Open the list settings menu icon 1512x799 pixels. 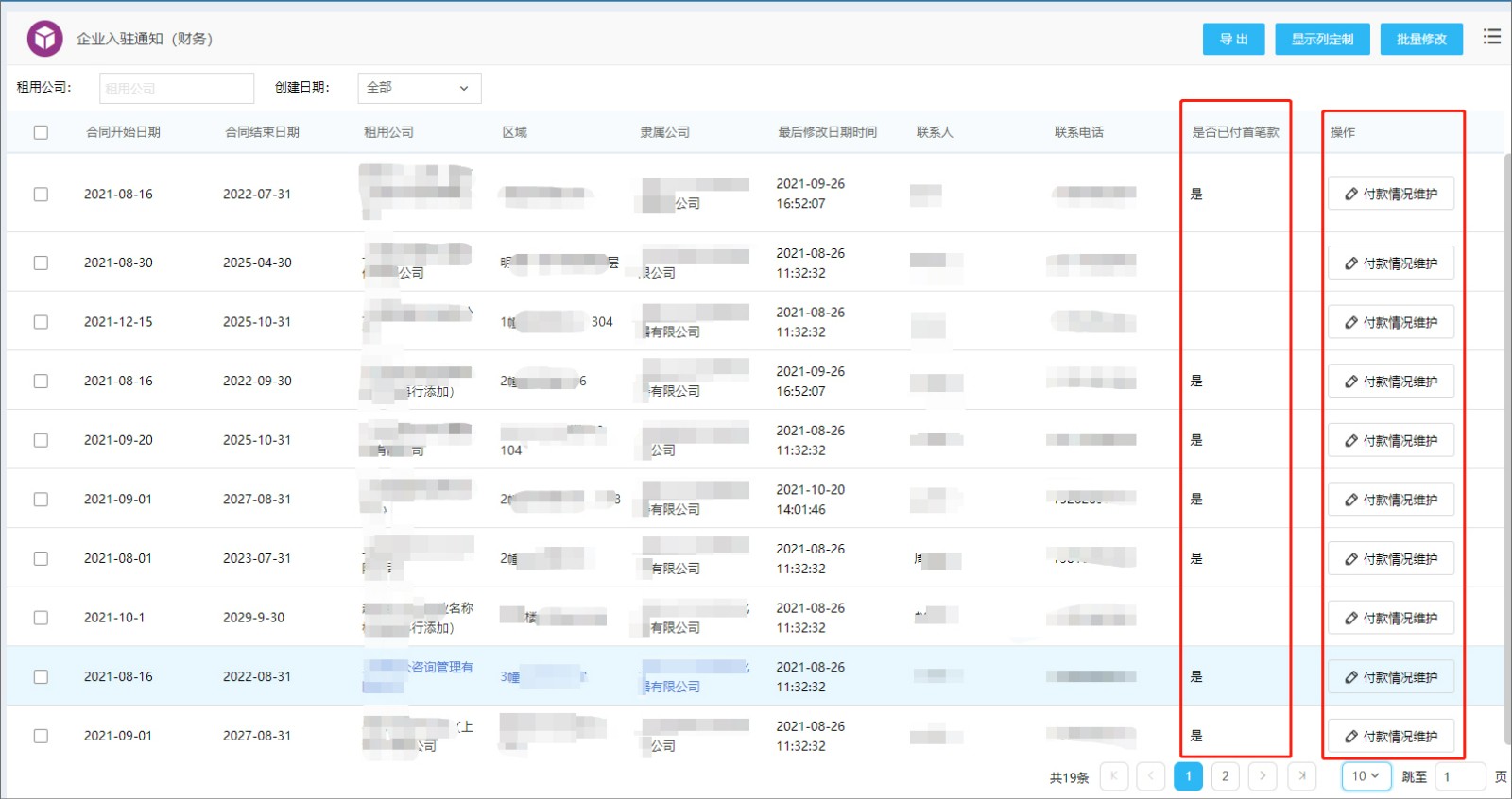coord(1492,37)
